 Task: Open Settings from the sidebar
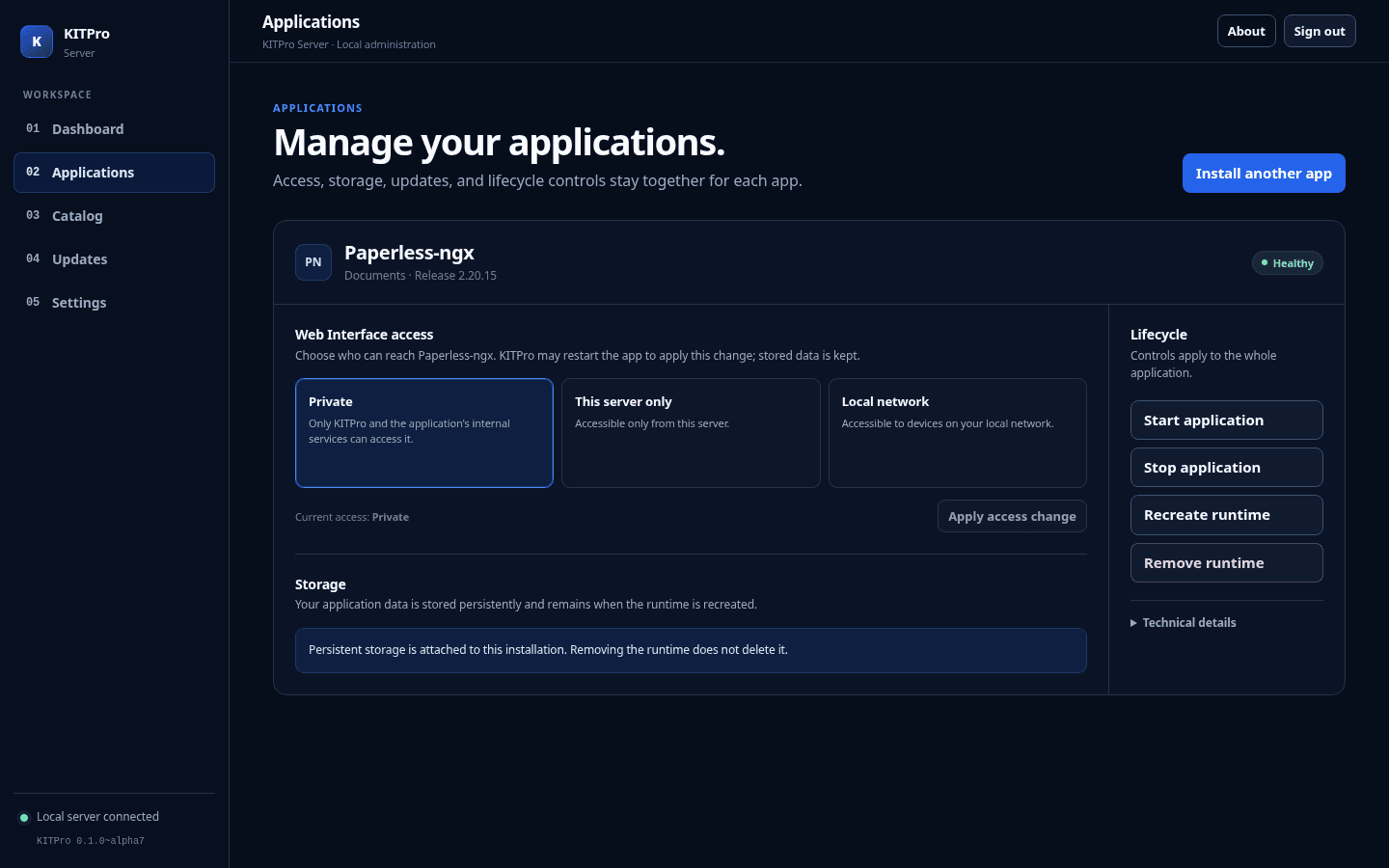tap(114, 303)
